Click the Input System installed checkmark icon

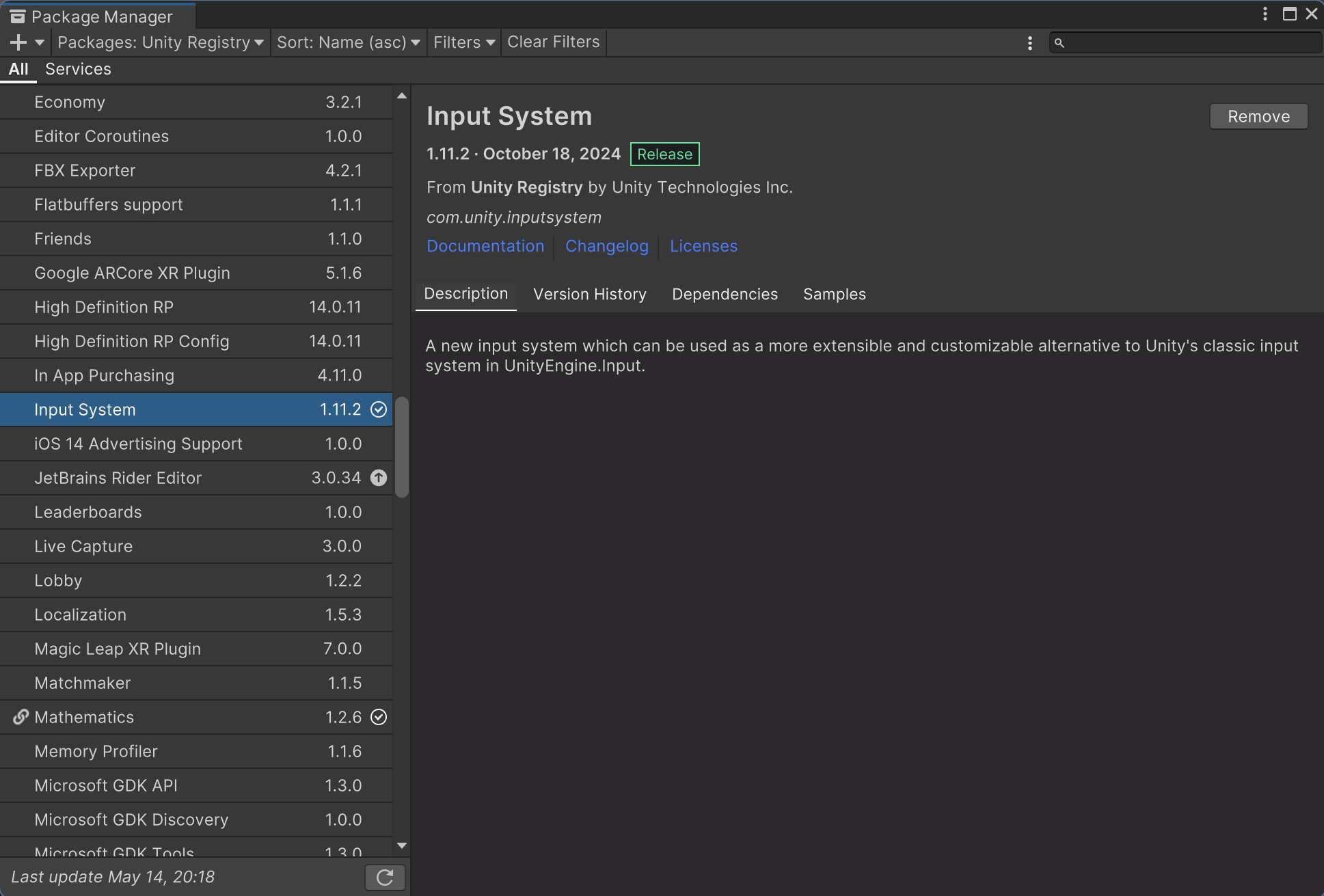378,409
